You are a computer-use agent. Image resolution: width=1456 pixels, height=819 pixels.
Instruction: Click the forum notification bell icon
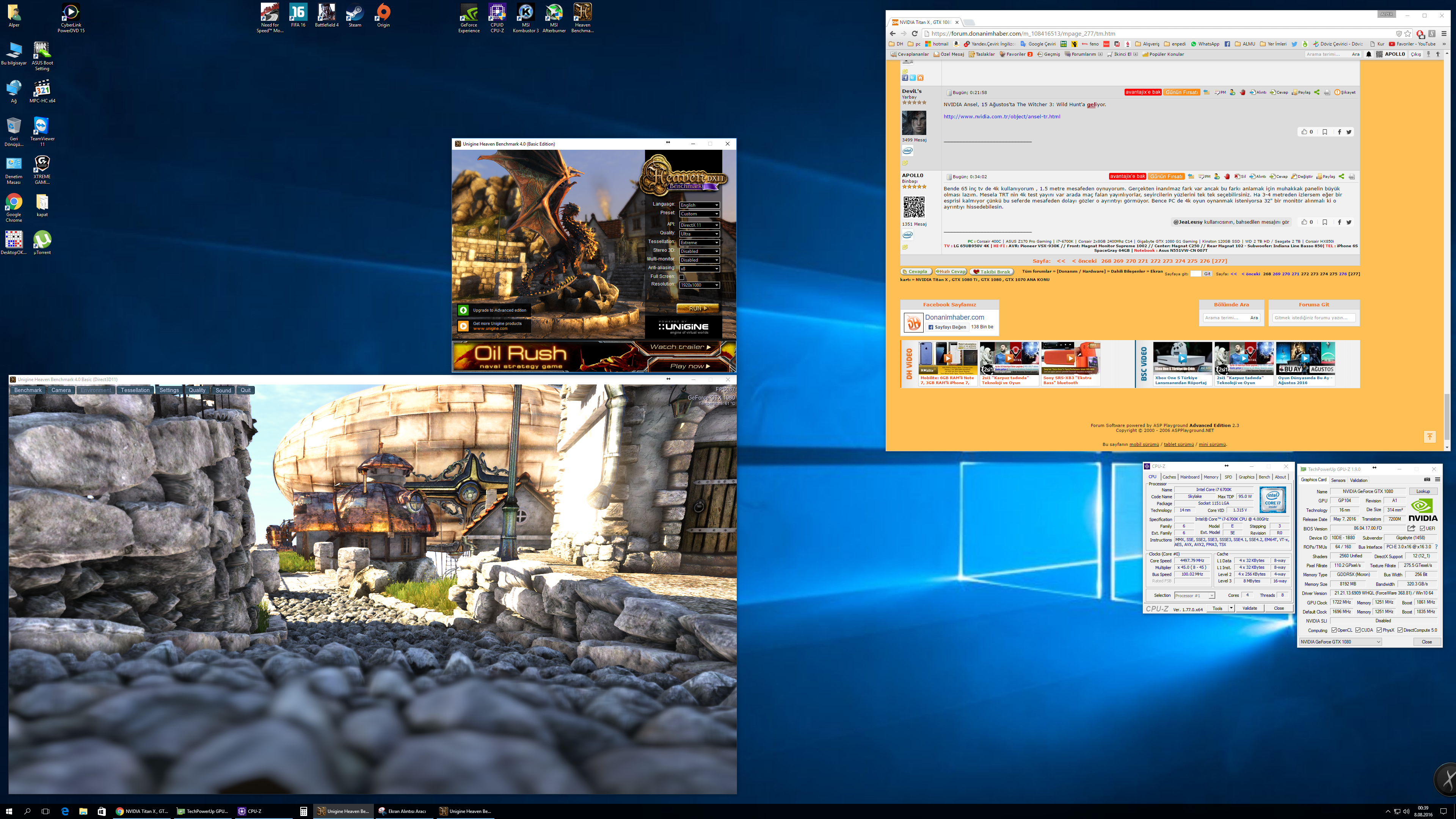(x=1368, y=54)
